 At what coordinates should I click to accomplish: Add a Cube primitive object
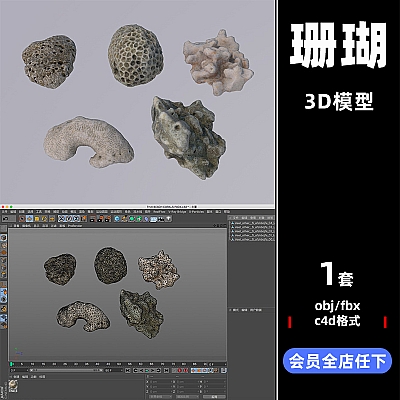pos(117,219)
